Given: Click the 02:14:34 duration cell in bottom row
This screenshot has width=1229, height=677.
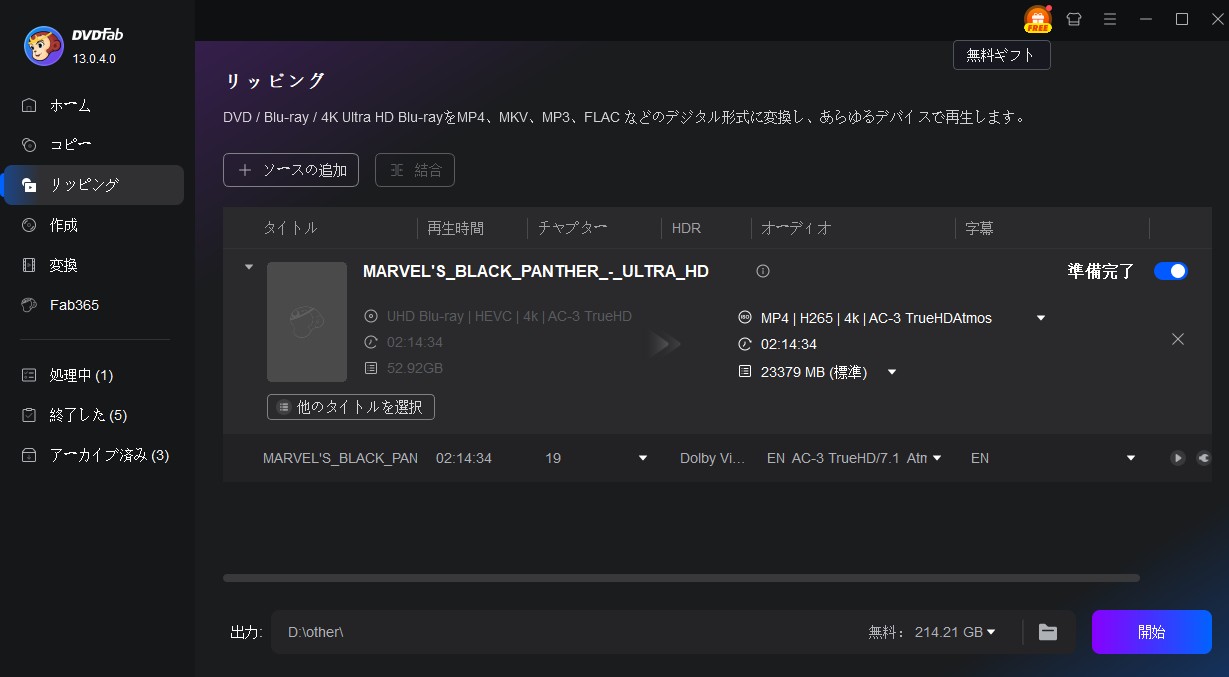Looking at the screenshot, I should pyautogui.click(x=464, y=458).
